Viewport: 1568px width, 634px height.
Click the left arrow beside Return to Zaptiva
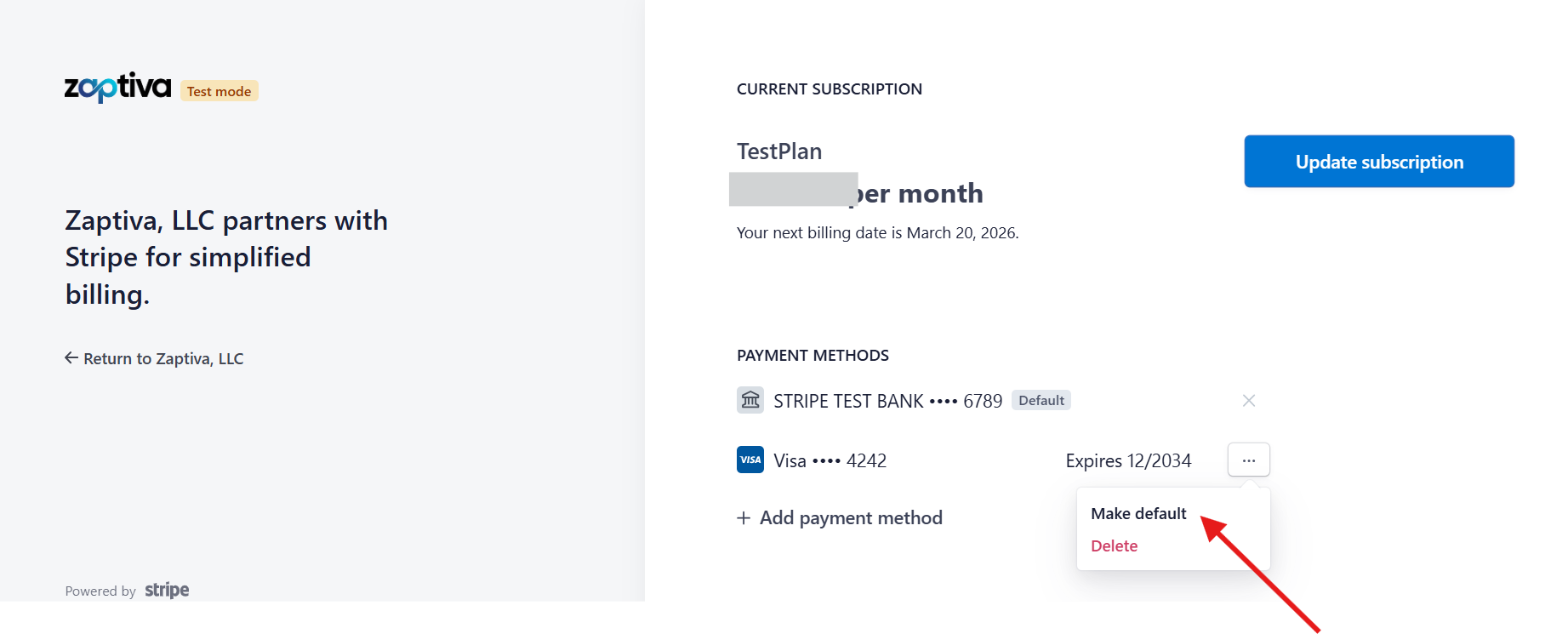71,358
